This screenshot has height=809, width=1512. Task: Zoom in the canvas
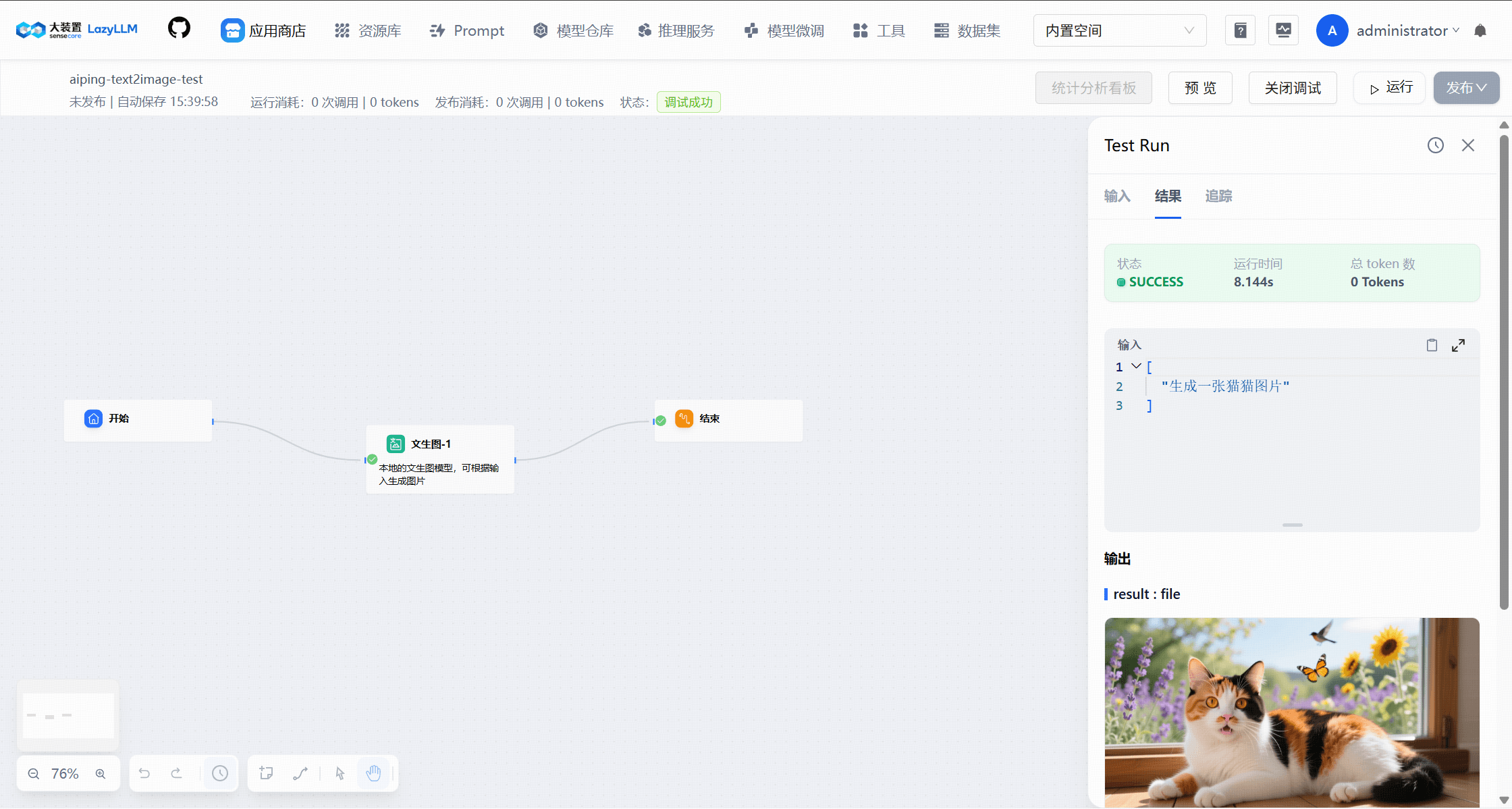point(101,774)
